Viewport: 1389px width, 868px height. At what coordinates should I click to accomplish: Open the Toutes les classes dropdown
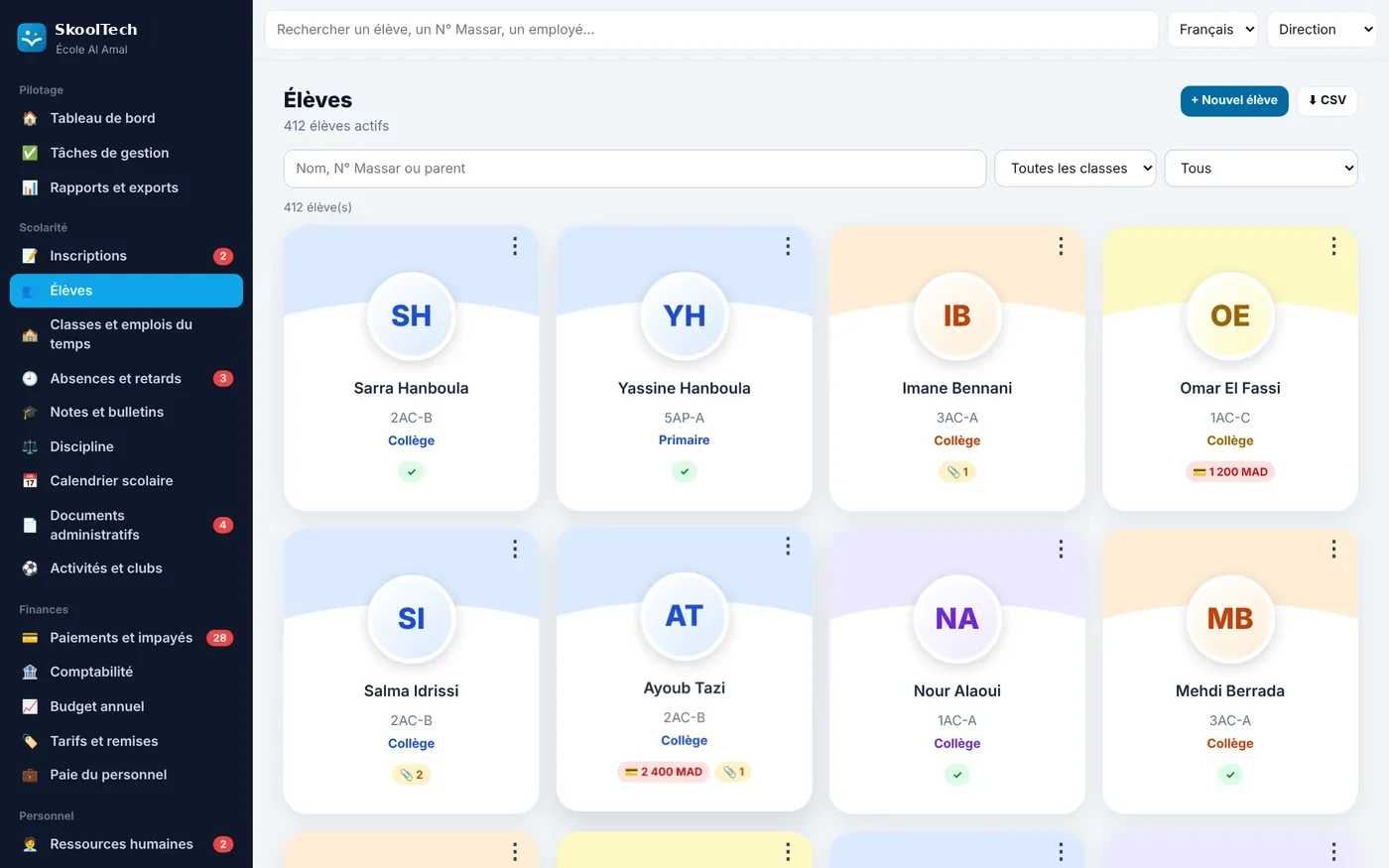tap(1075, 169)
